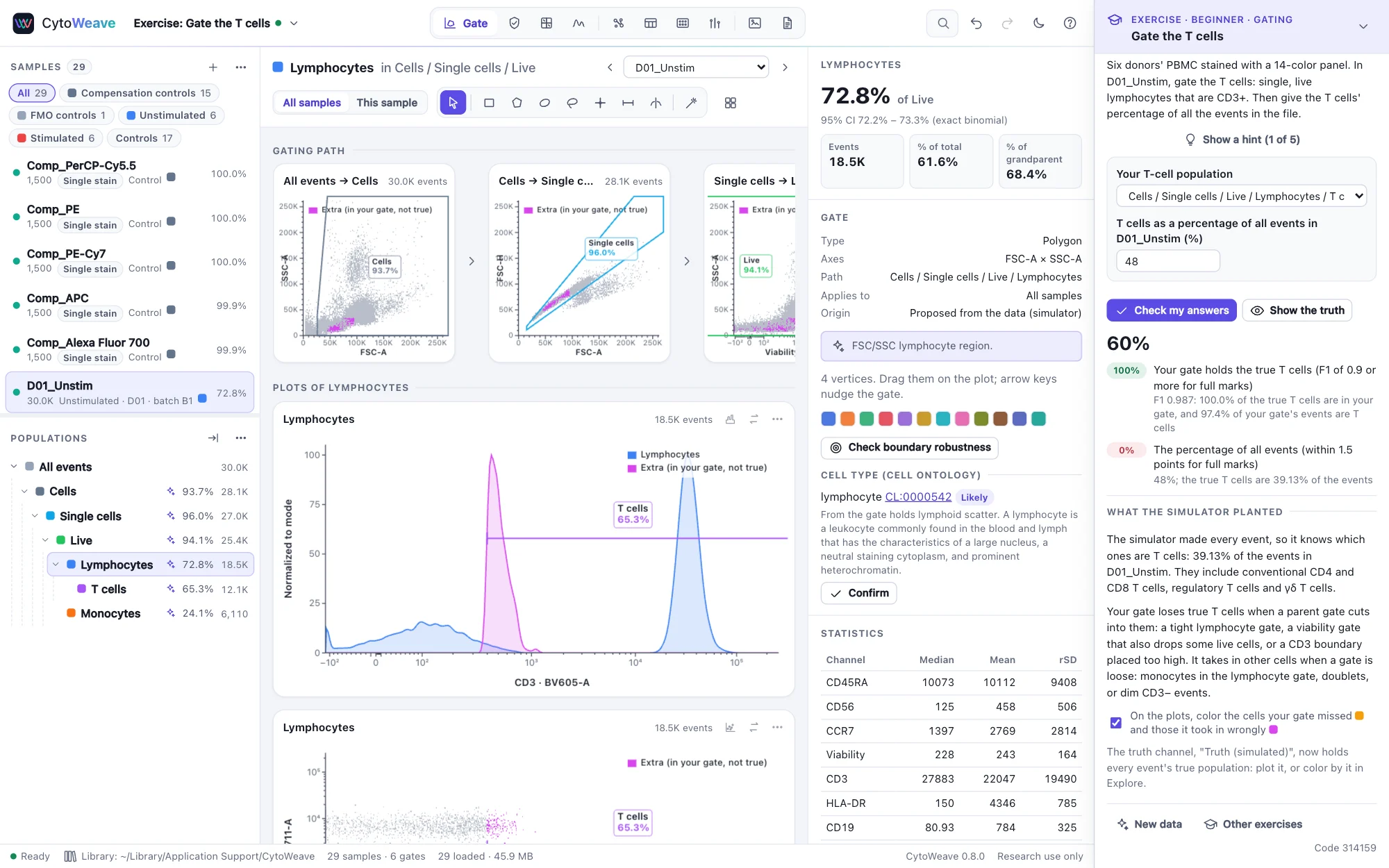Filter samples by the Stimulated chip
This screenshot has width=1389, height=868.
tap(56, 138)
